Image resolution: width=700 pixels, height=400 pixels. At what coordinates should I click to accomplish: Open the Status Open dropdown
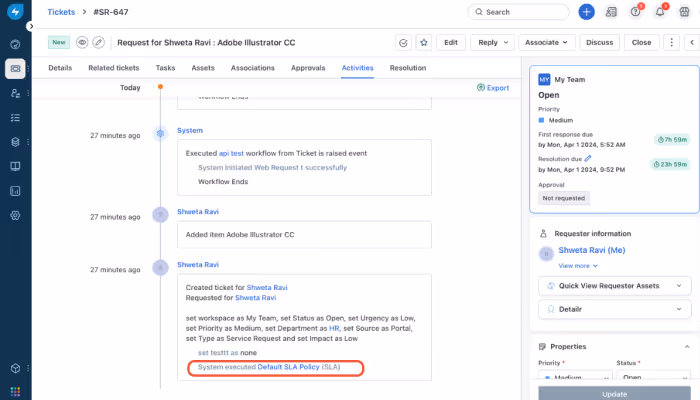tap(653, 377)
